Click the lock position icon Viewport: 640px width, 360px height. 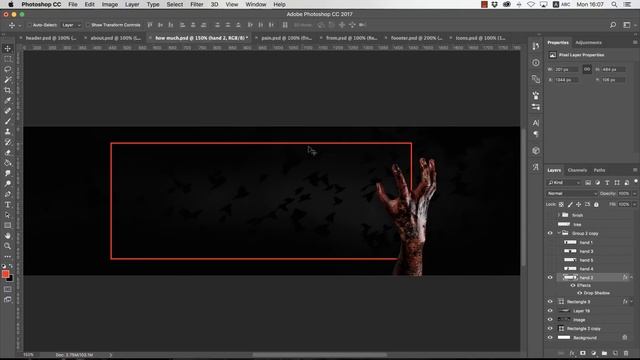578,204
